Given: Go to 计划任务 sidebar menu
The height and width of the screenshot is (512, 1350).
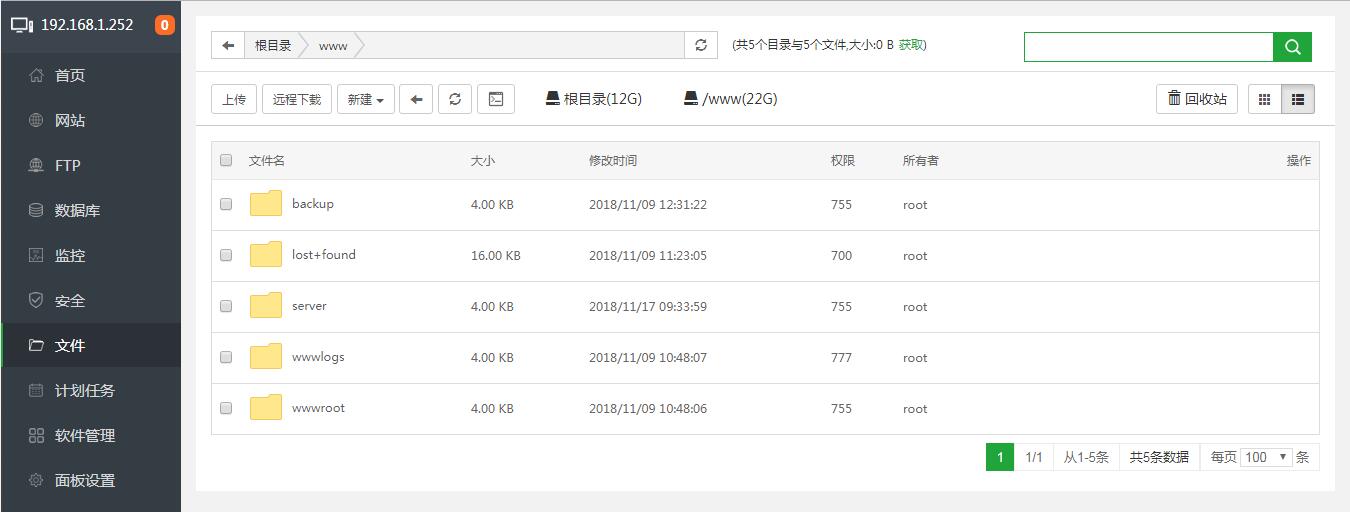Looking at the screenshot, I should coord(84,390).
